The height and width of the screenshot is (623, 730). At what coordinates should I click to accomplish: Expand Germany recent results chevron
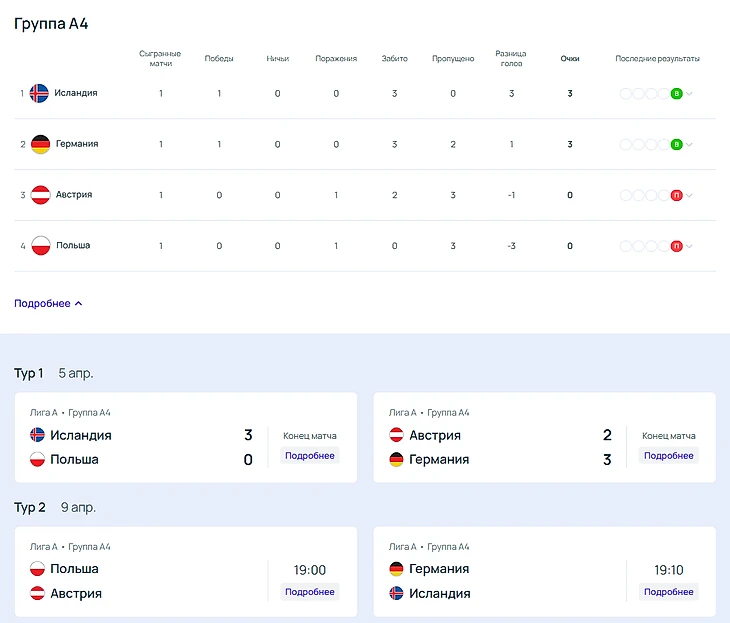coord(690,145)
